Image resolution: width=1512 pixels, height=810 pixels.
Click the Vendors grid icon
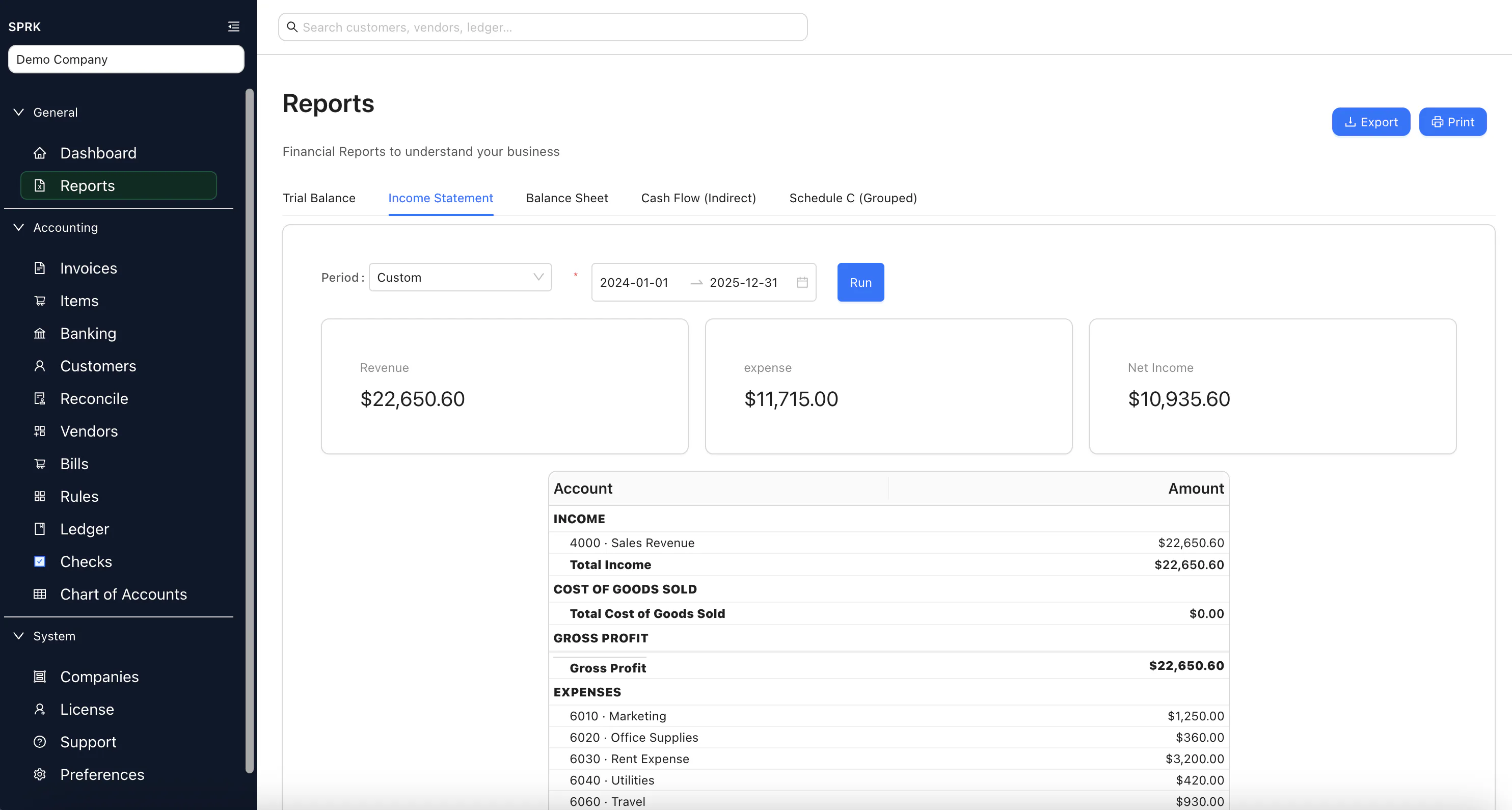coord(39,431)
